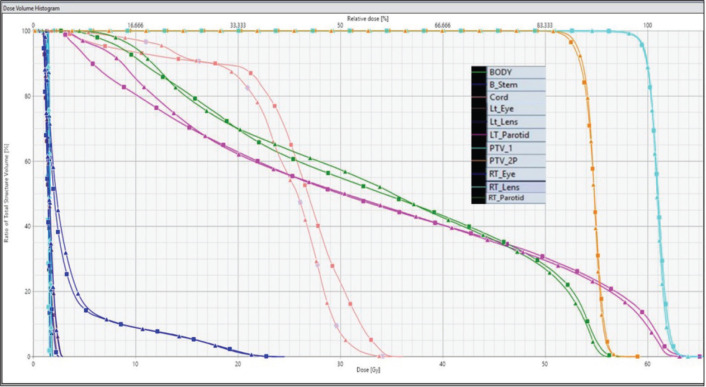The image size is (706, 387).
Task: Select the Lt_Lens legend entry
Action: 516,122
